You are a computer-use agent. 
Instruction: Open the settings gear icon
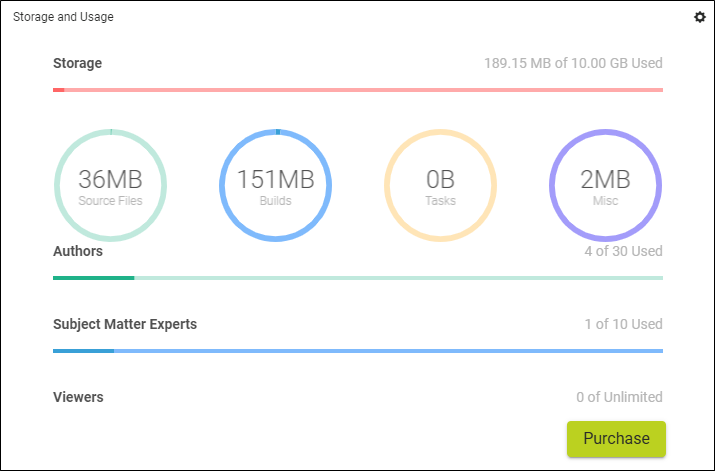click(699, 17)
